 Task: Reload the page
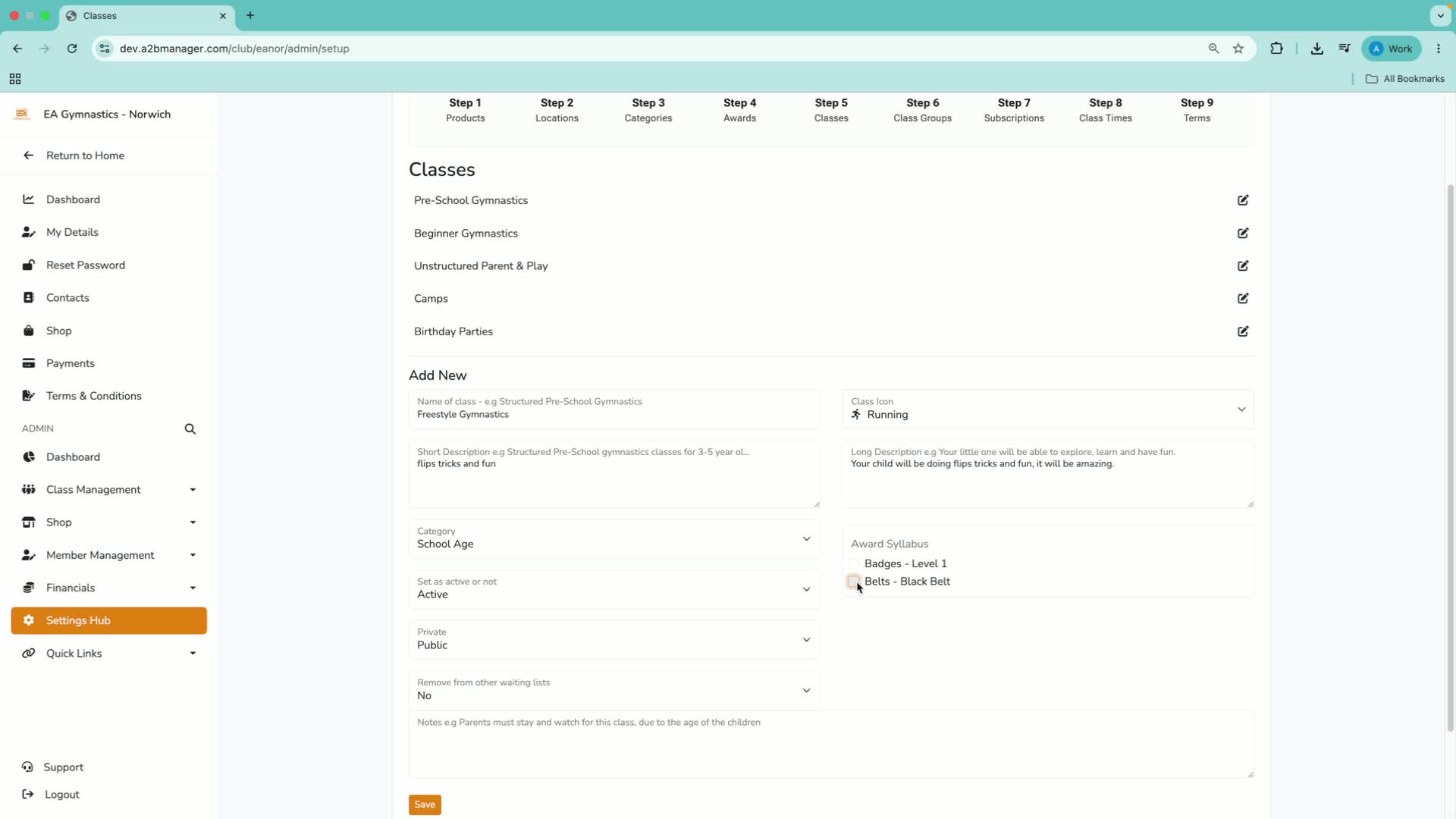72,49
